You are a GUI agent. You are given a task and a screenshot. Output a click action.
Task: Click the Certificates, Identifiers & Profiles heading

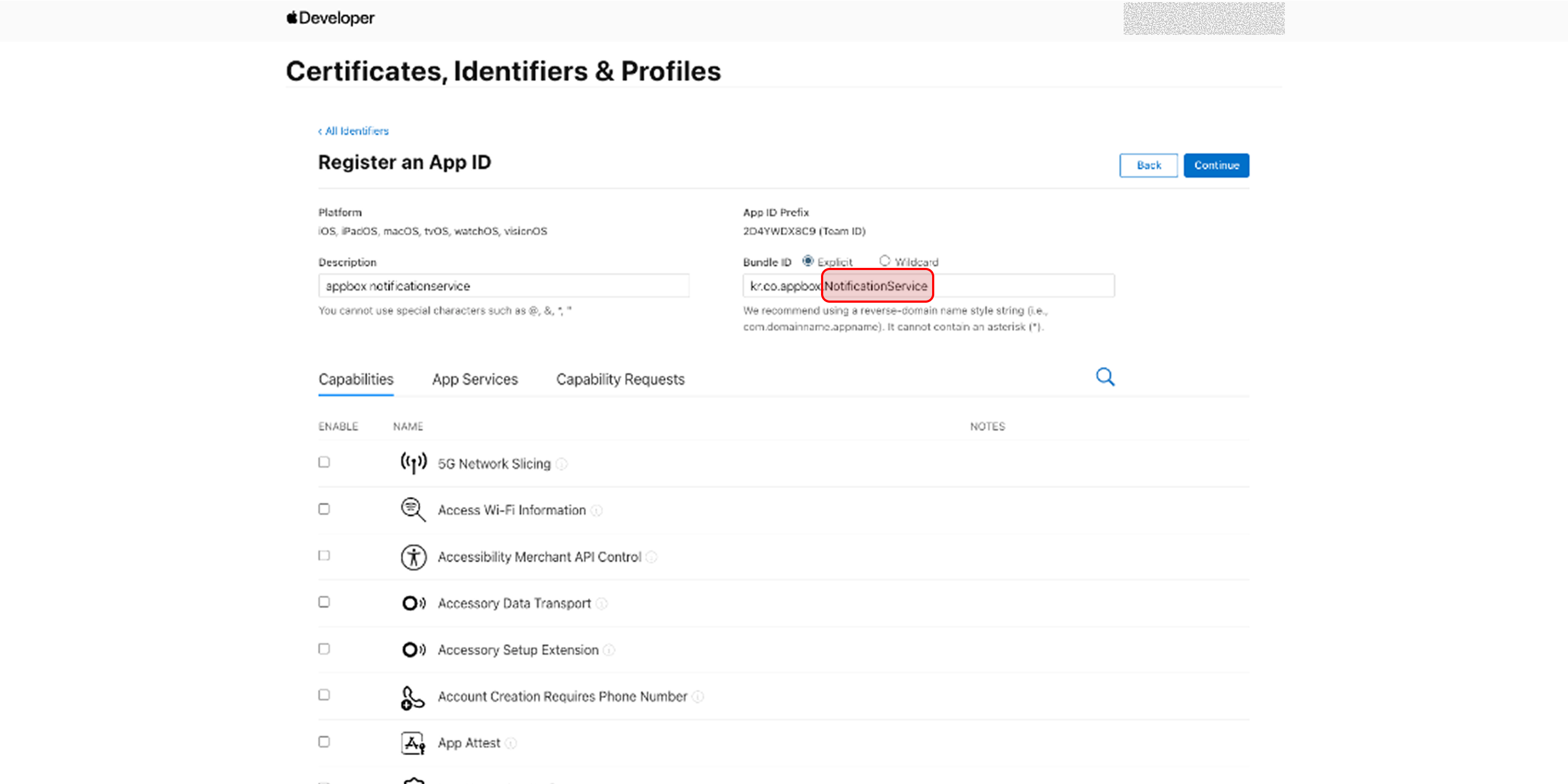click(x=504, y=71)
